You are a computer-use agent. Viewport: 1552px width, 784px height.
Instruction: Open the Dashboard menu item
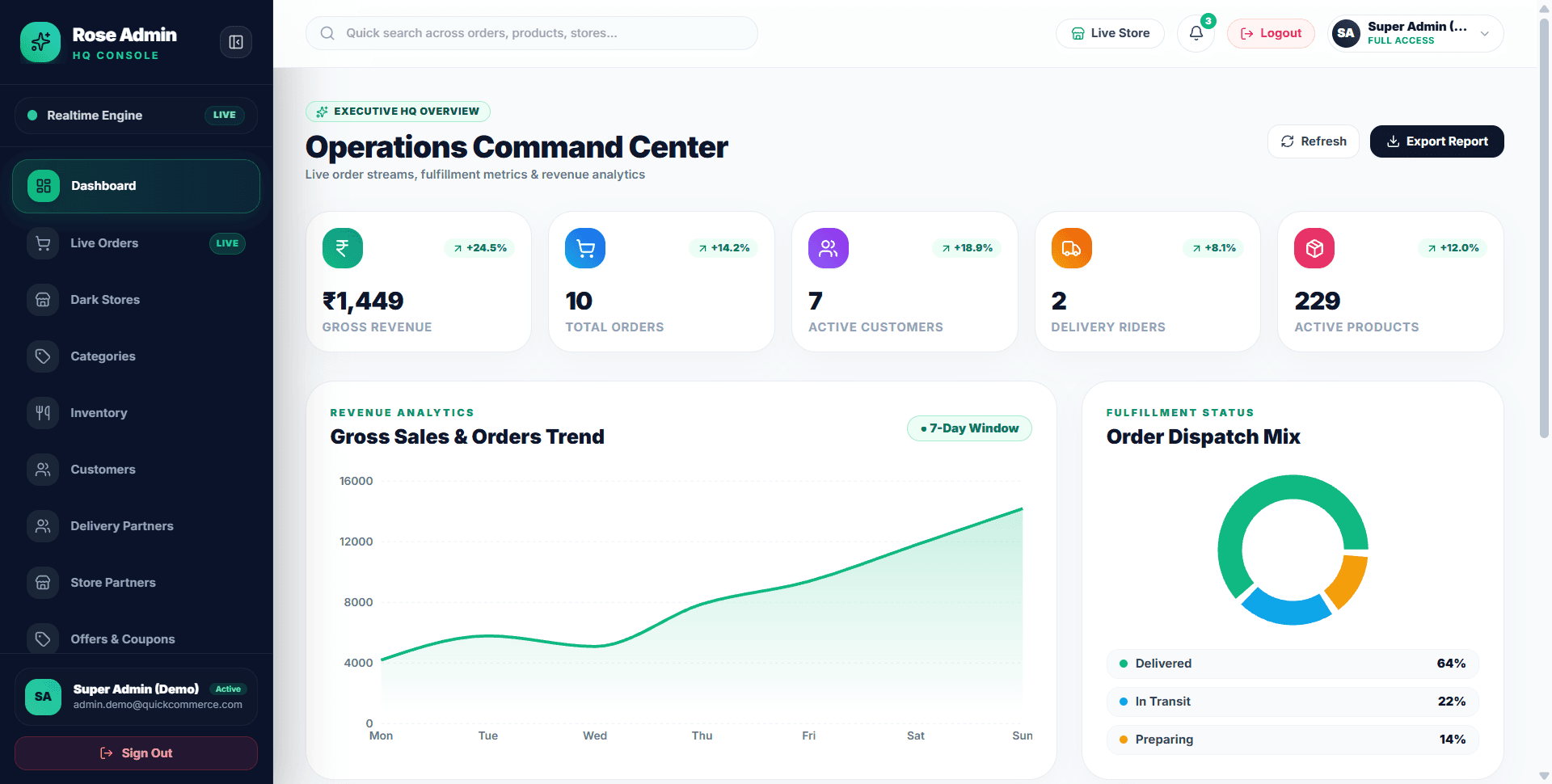click(136, 186)
